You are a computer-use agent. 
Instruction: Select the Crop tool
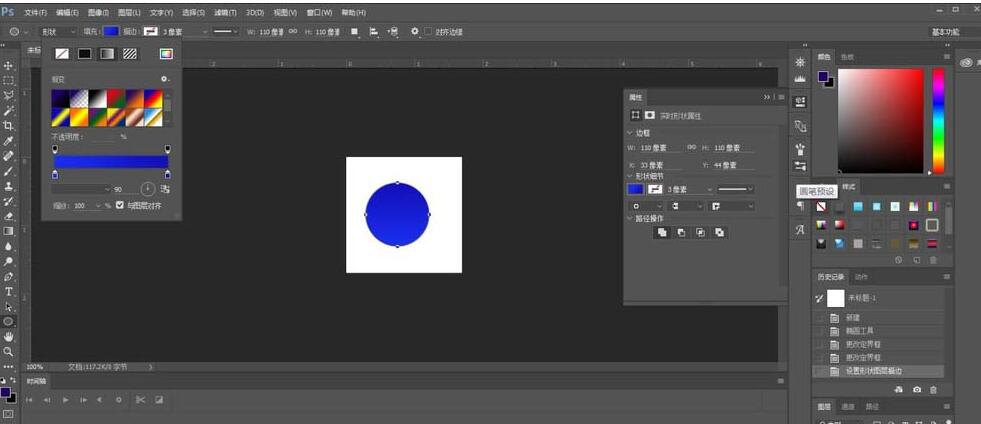pyautogui.click(x=8, y=126)
